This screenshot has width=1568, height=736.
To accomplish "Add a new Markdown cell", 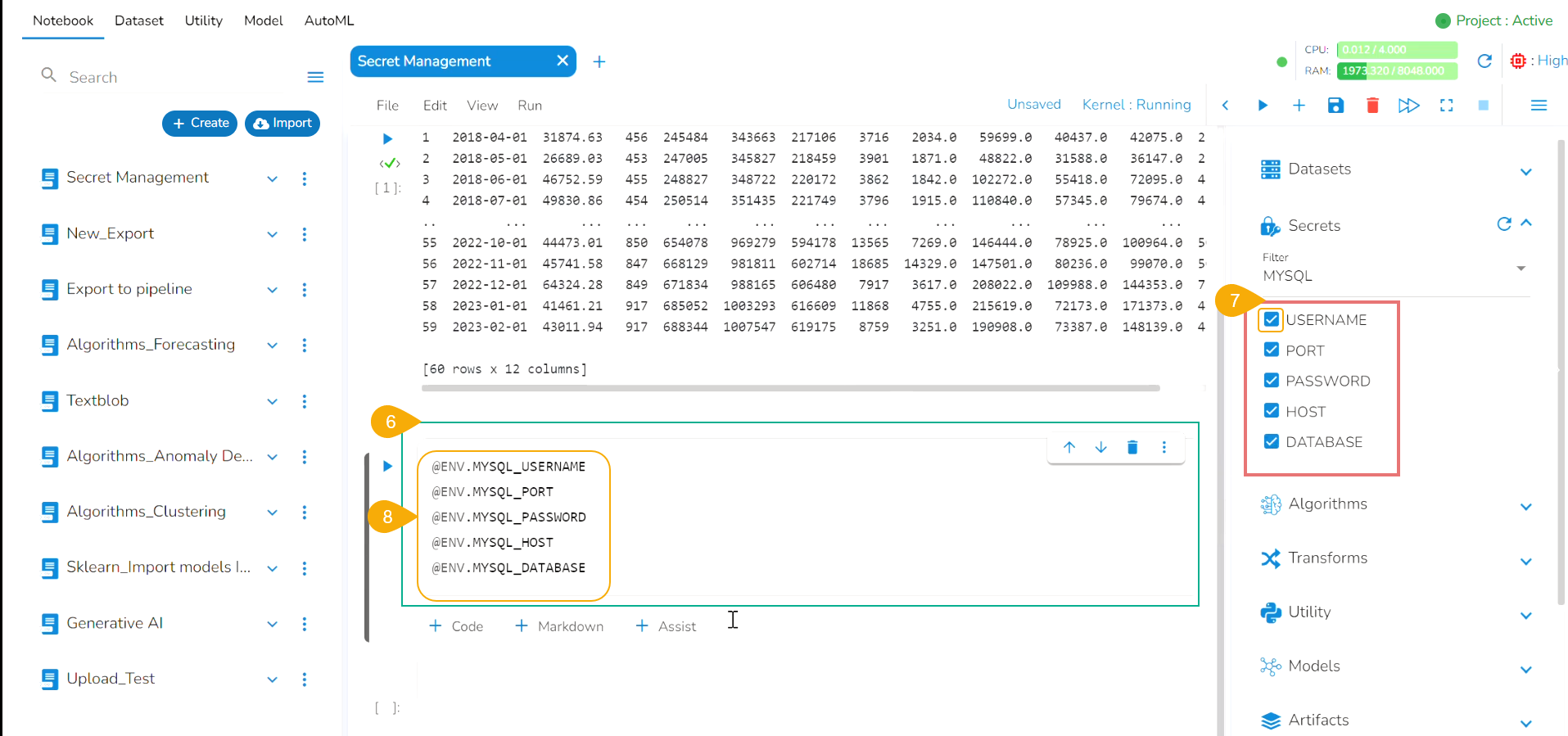I will click(x=559, y=626).
